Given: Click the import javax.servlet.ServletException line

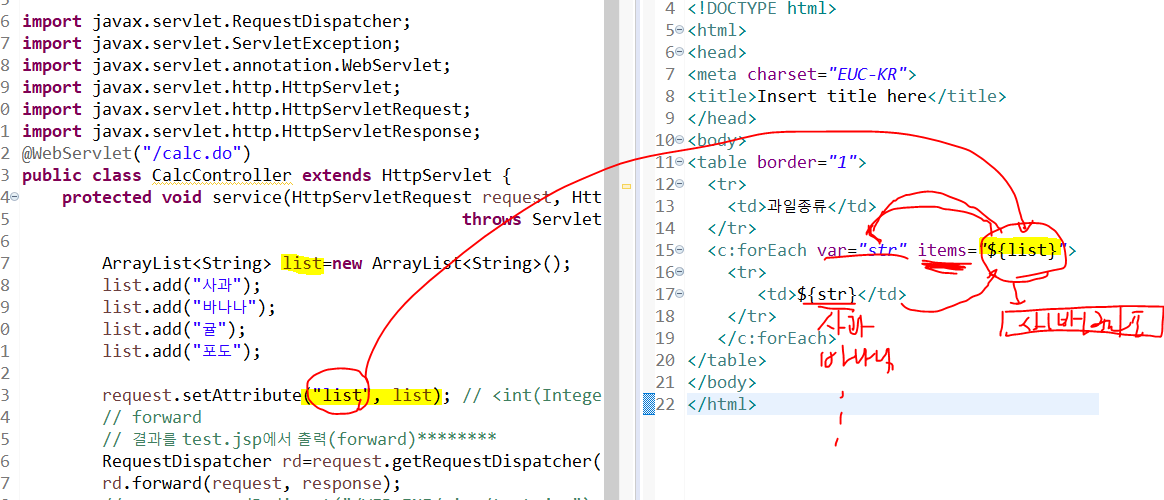Looking at the screenshot, I should (212, 44).
